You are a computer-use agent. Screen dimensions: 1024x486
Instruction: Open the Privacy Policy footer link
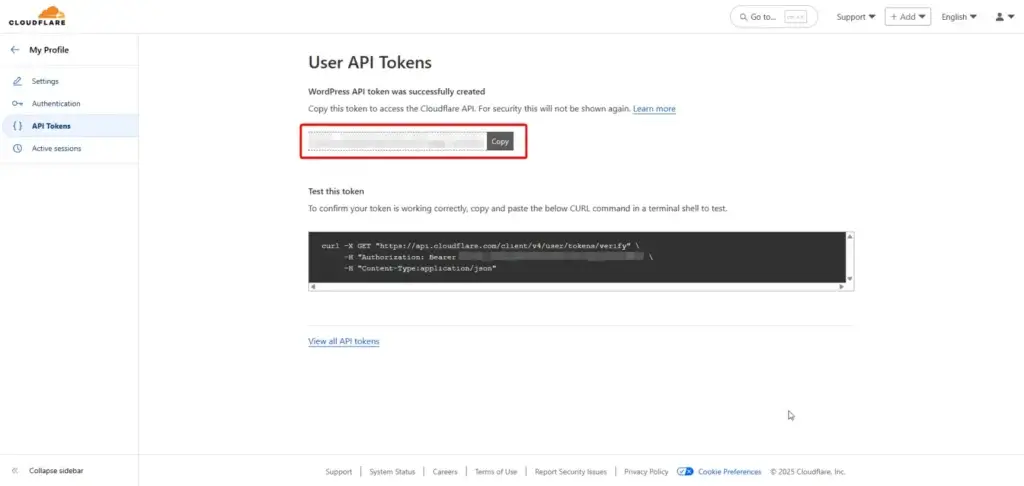pos(646,472)
